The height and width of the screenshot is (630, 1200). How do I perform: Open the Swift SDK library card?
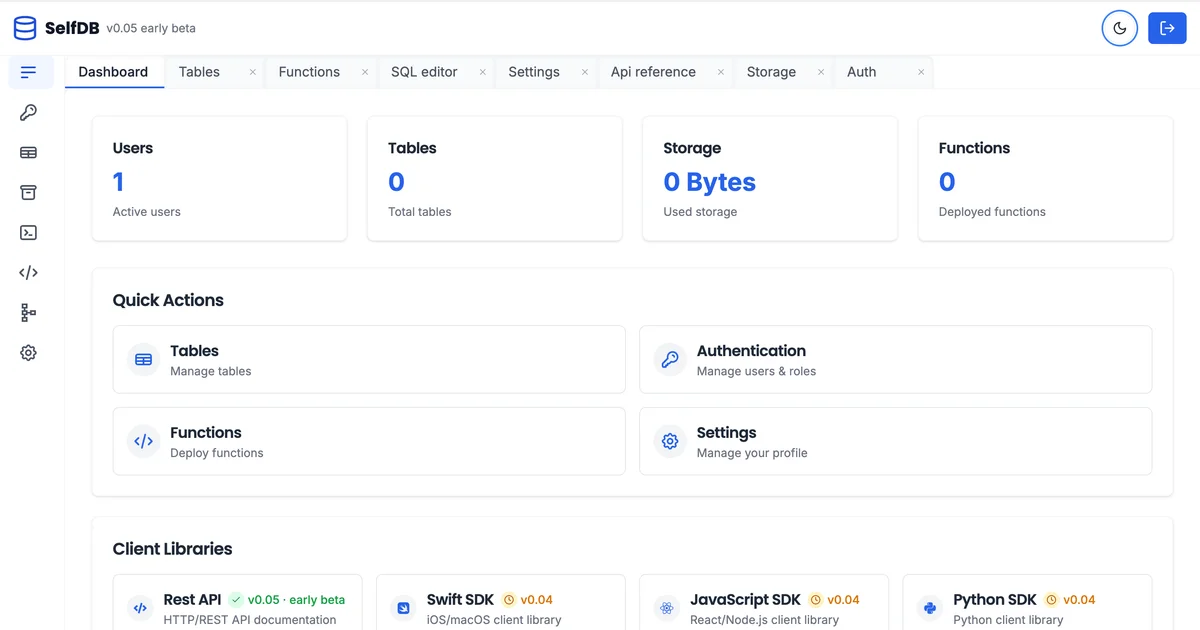501,602
